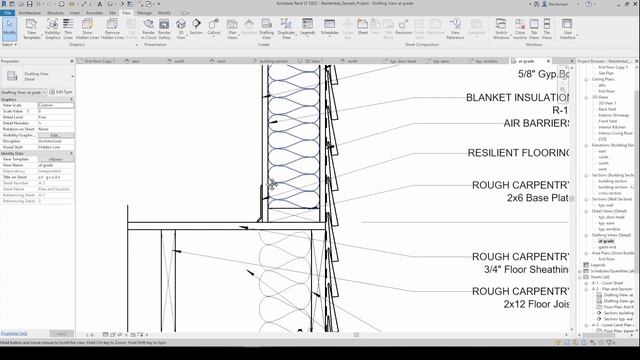Viewport: 640px width, 360px height.
Task: Open the Select dropdown under Modify
Action: (9, 44)
